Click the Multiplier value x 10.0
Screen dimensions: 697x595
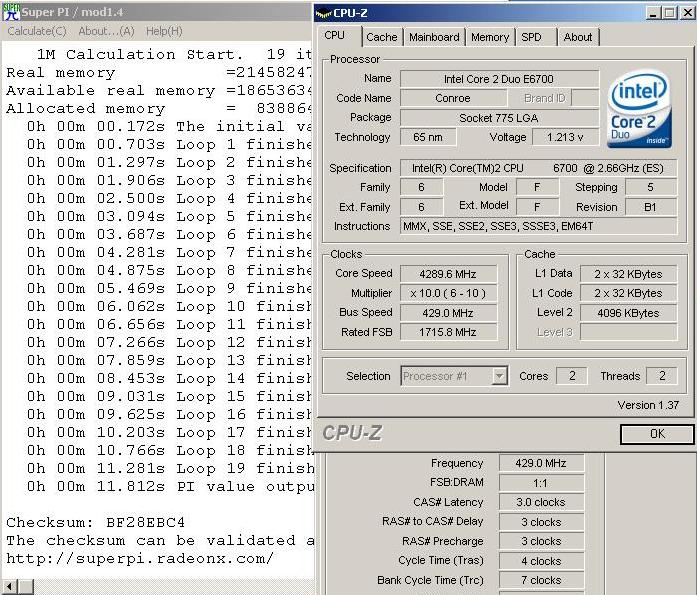pos(448,293)
